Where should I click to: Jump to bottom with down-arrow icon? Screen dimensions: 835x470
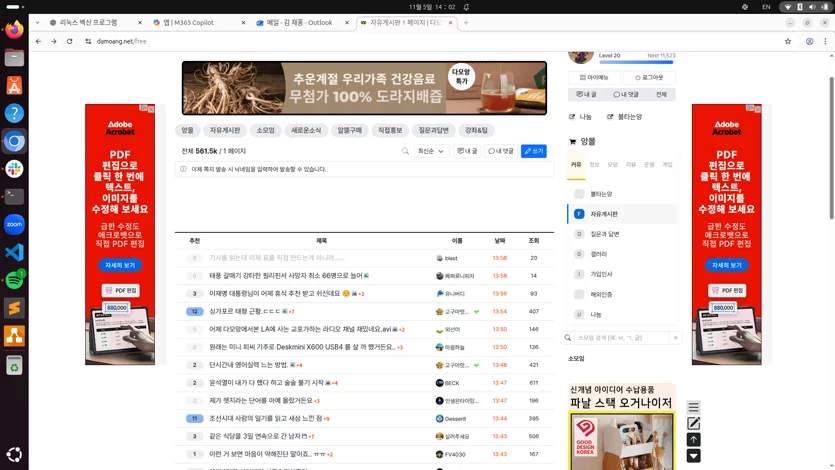[x=693, y=456]
